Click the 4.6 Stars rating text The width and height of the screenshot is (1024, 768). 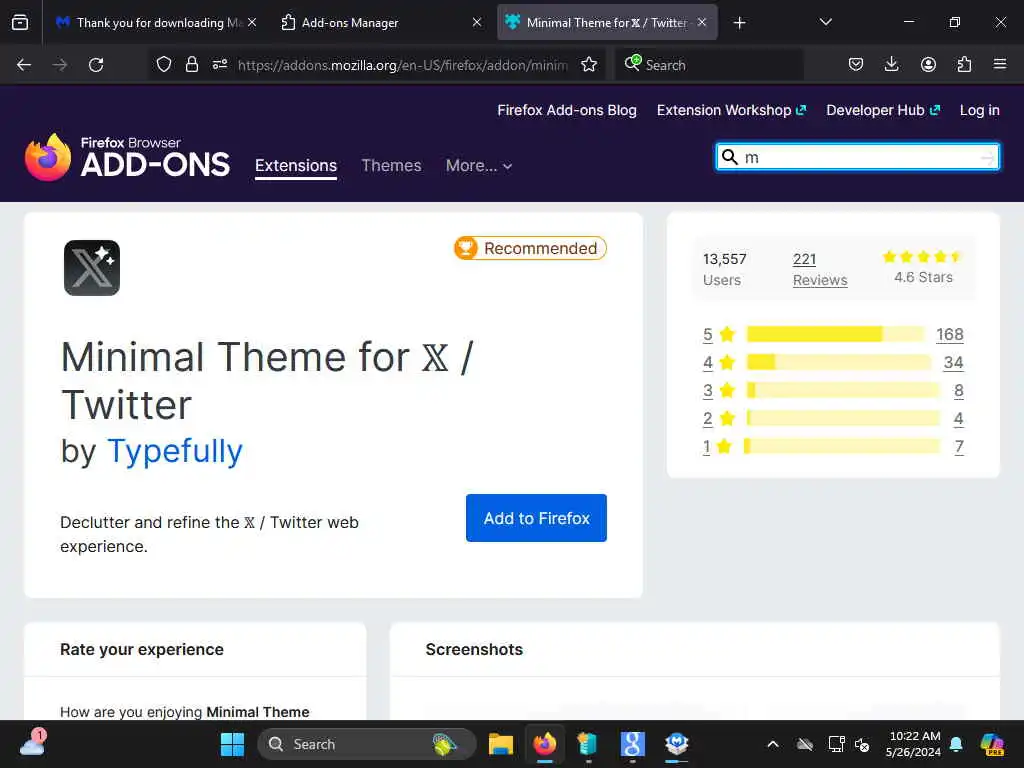[923, 277]
